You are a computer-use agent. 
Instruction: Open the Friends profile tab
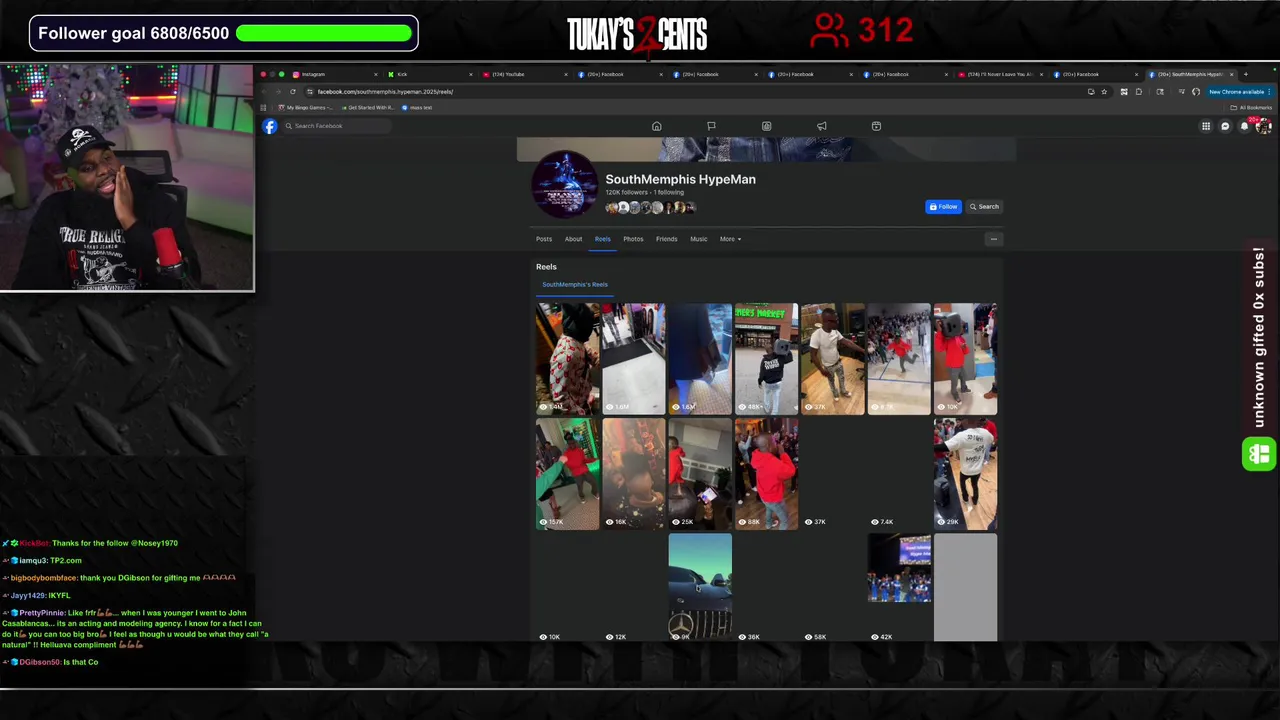[x=667, y=239]
